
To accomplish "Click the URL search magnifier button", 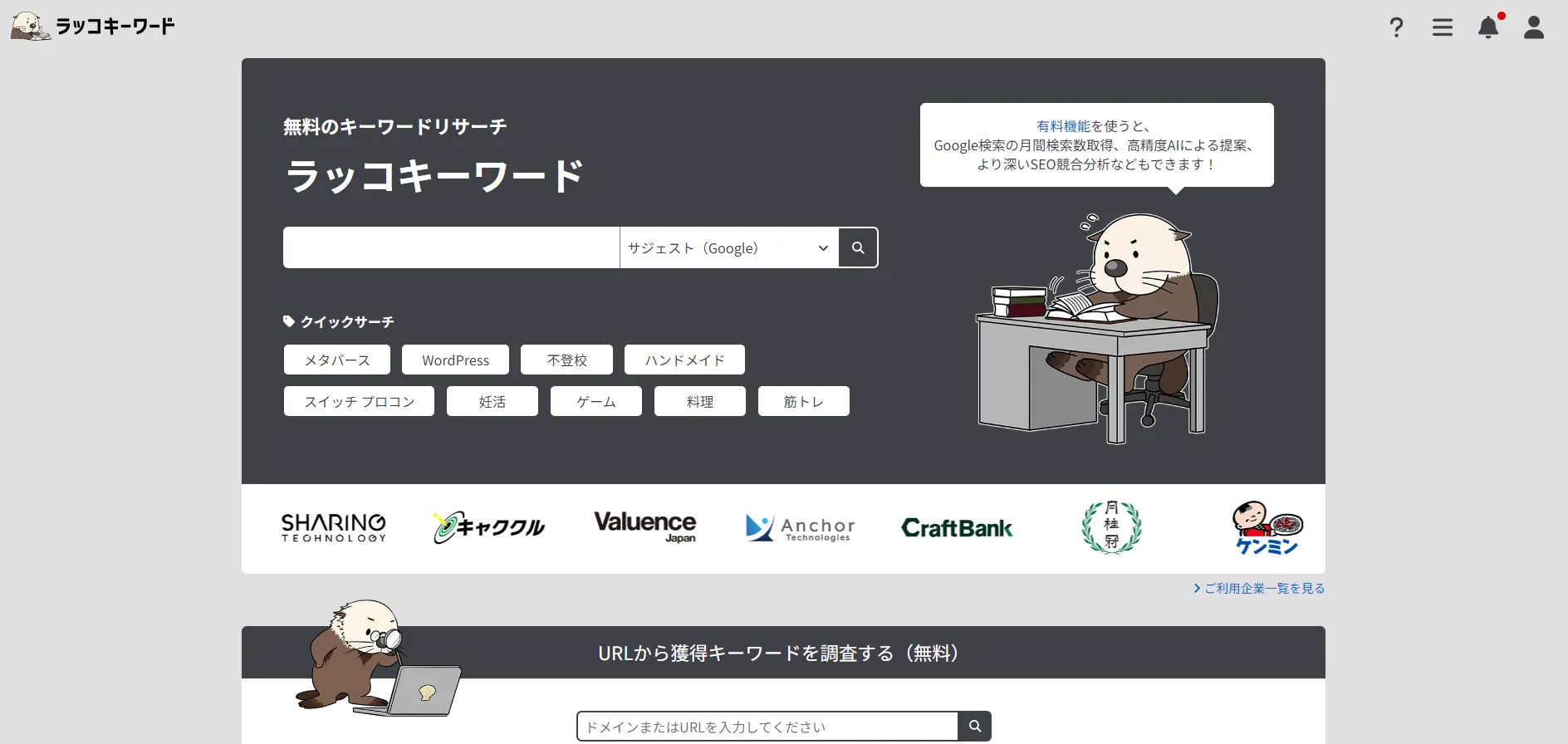I will click(x=975, y=726).
